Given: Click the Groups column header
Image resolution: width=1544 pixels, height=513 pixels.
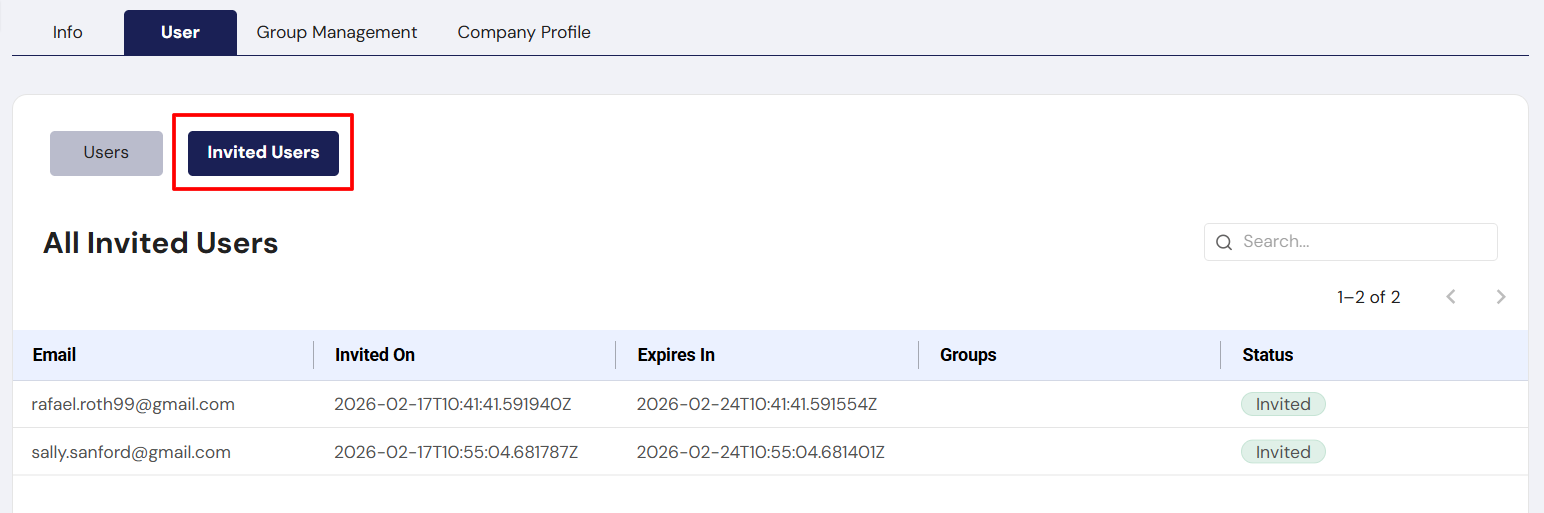Looking at the screenshot, I should point(968,355).
